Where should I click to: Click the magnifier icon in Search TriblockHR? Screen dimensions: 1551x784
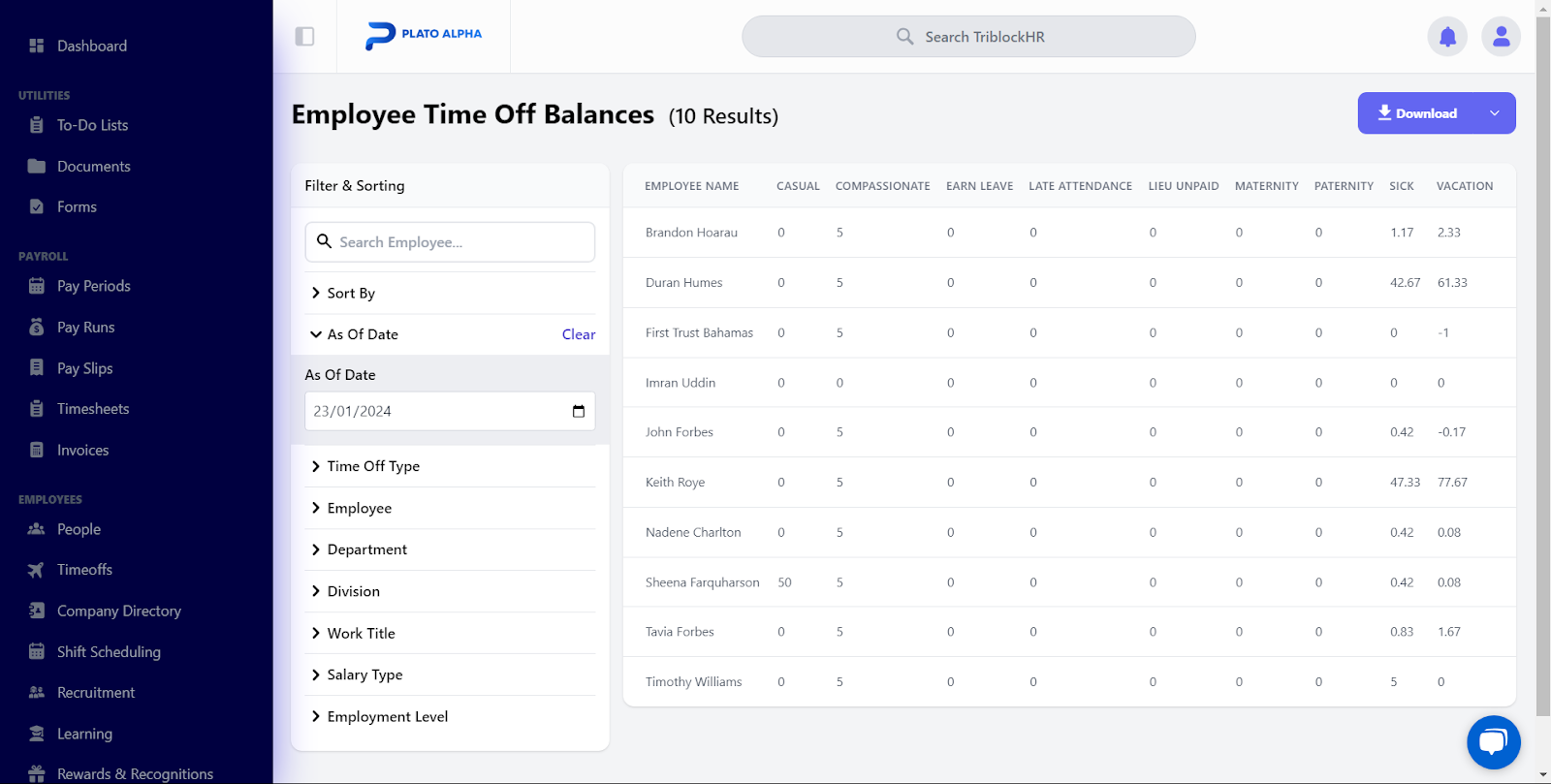[x=904, y=37]
